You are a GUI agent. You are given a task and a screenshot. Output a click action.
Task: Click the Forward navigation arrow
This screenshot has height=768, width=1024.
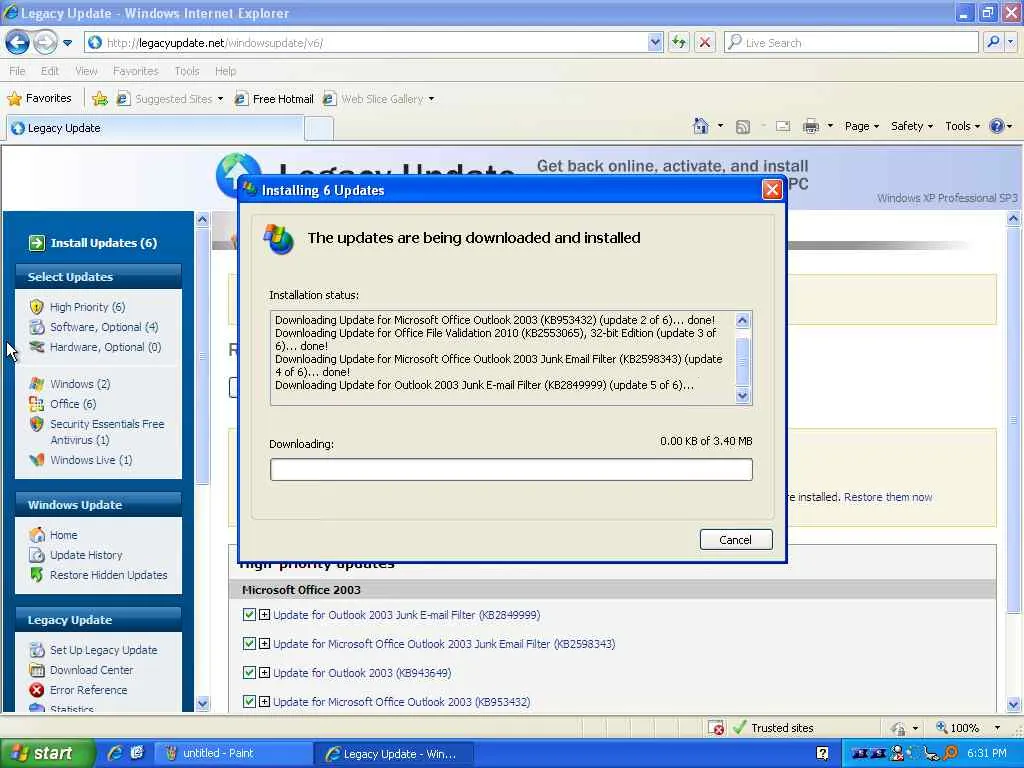[x=45, y=43]
